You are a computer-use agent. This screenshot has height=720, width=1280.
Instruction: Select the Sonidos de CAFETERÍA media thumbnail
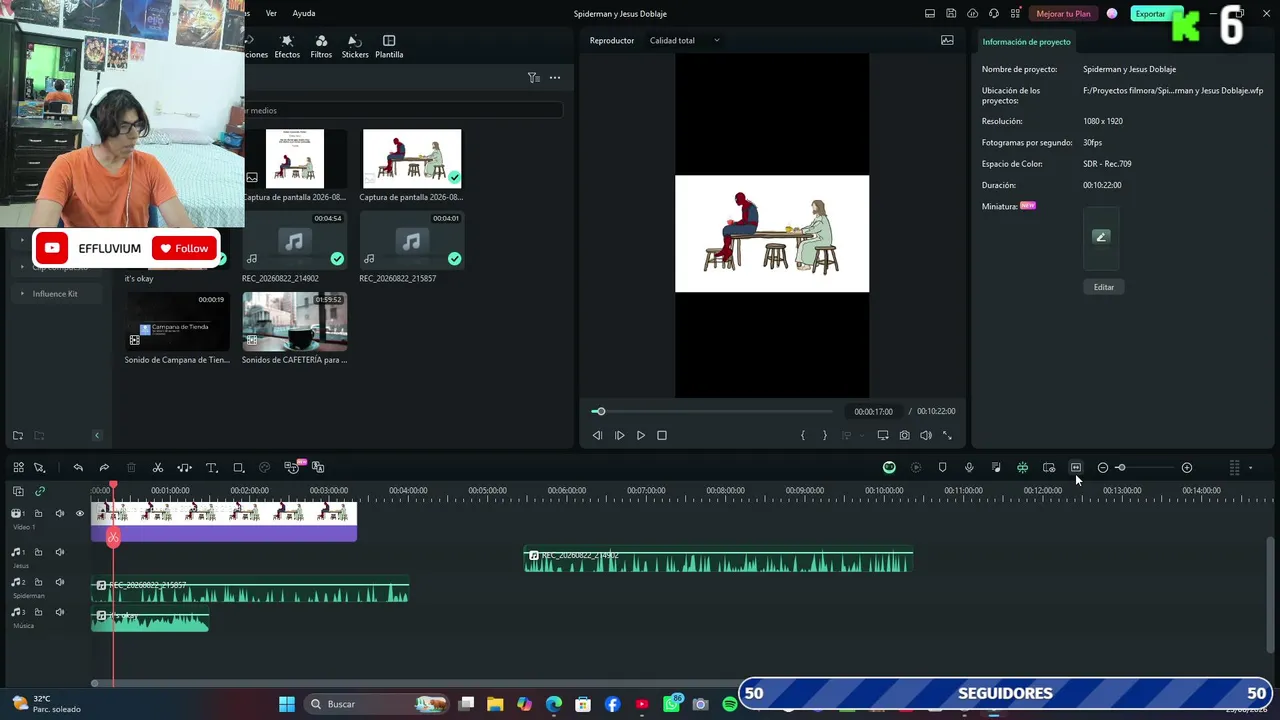(295, 321)
